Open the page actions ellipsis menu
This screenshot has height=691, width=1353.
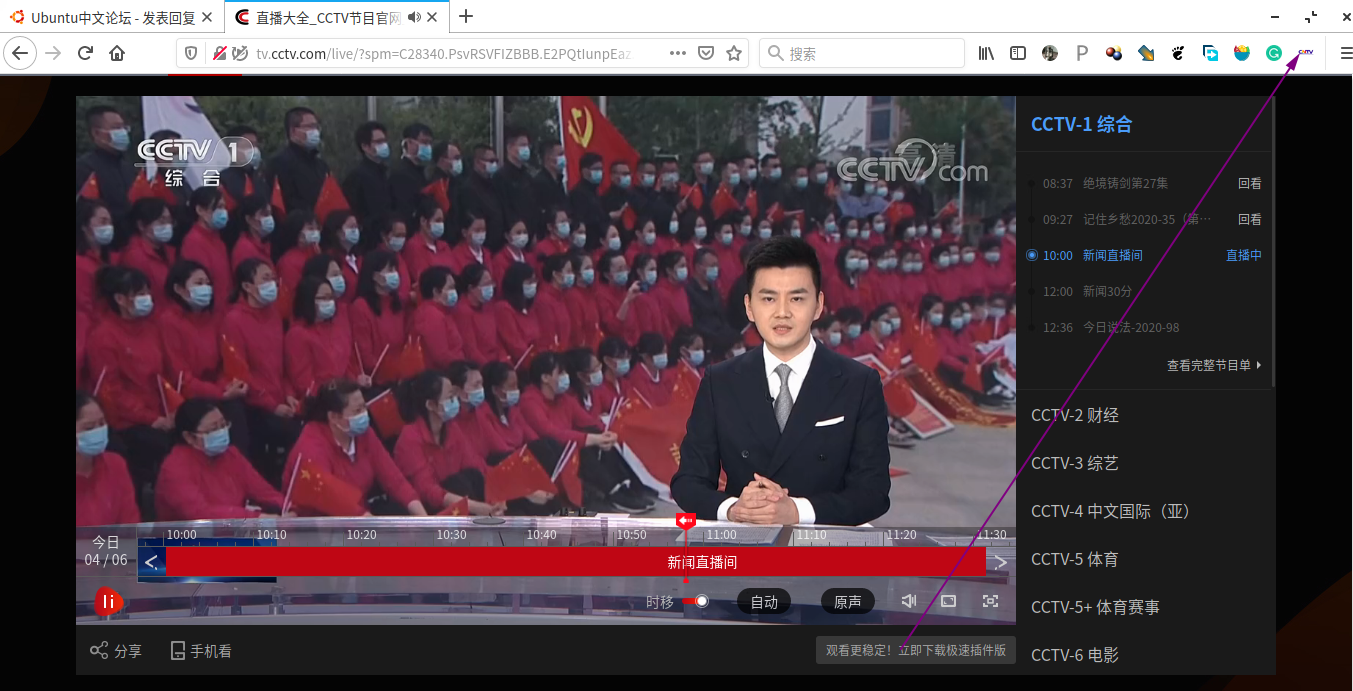(678, 53)
